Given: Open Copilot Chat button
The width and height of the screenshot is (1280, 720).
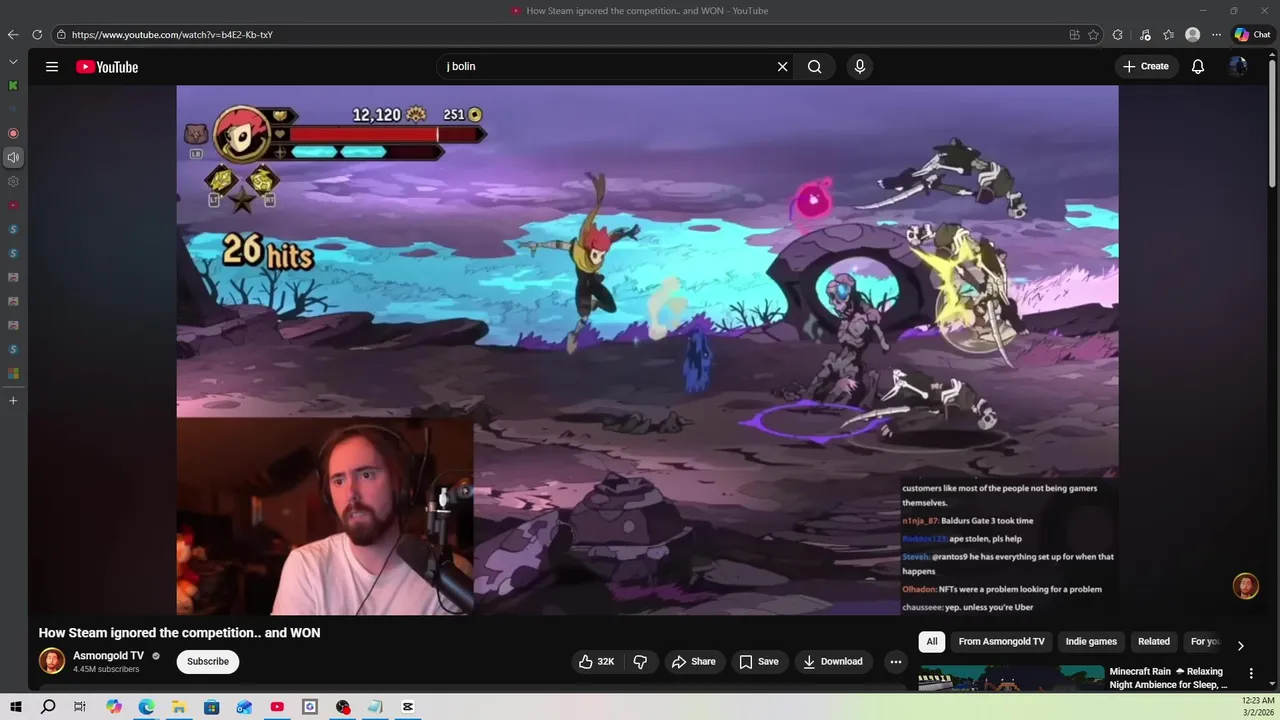Looking at the screenshot, I should (1252, 35).
